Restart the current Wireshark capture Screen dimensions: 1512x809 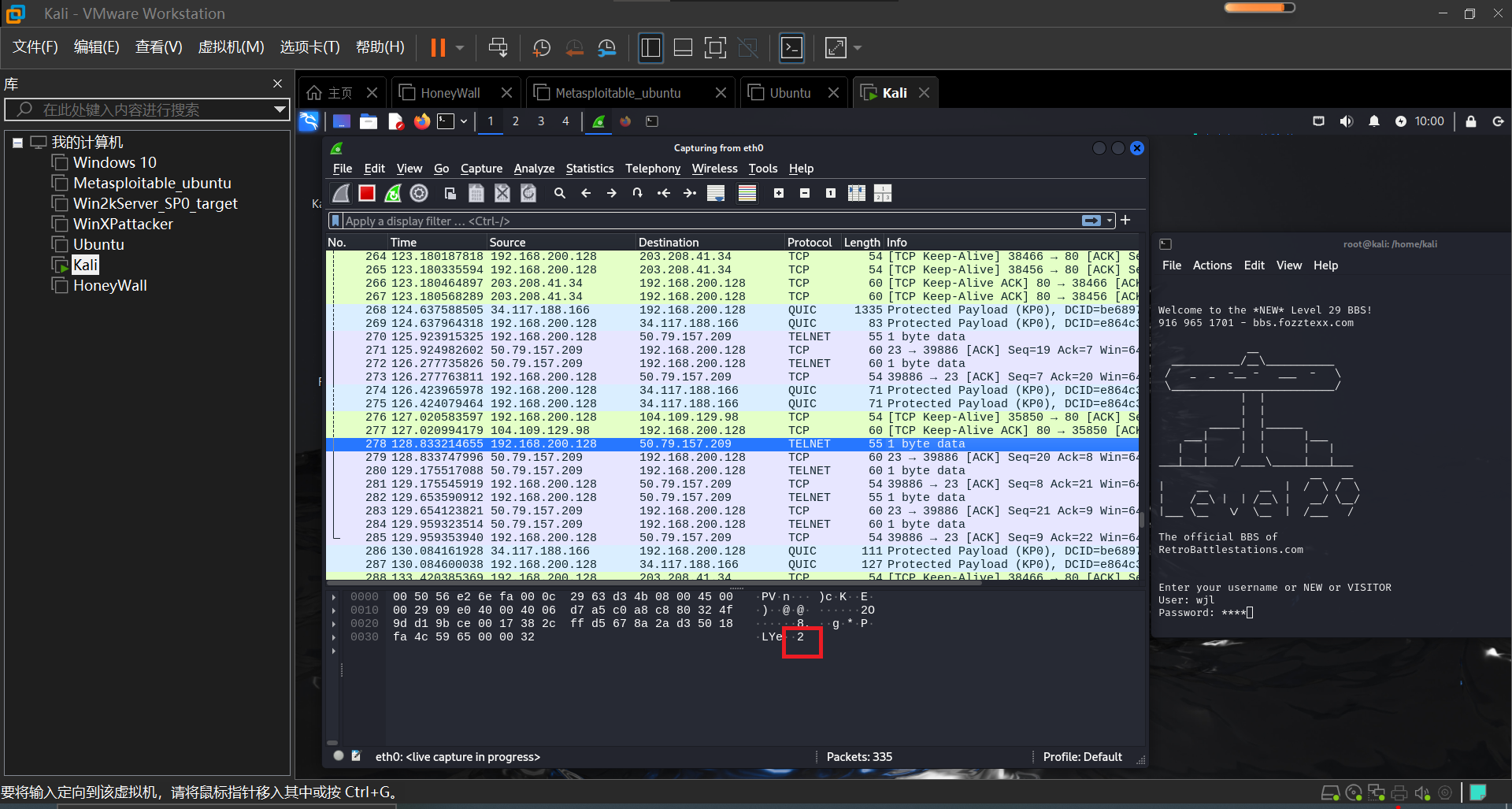(393, 193)
